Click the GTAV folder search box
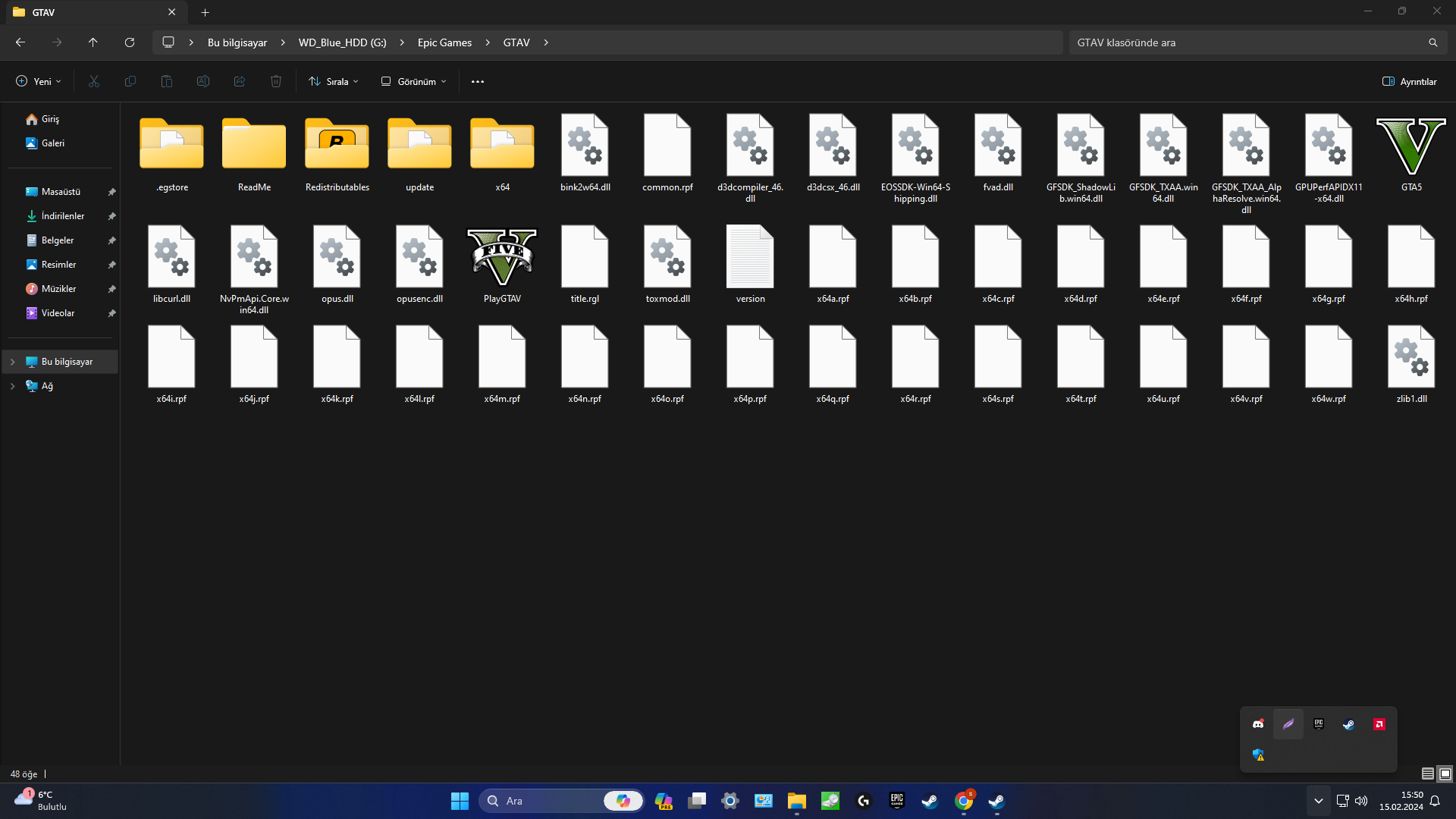The width and height of the screenshot is (1456, 819). [1251, 42]
